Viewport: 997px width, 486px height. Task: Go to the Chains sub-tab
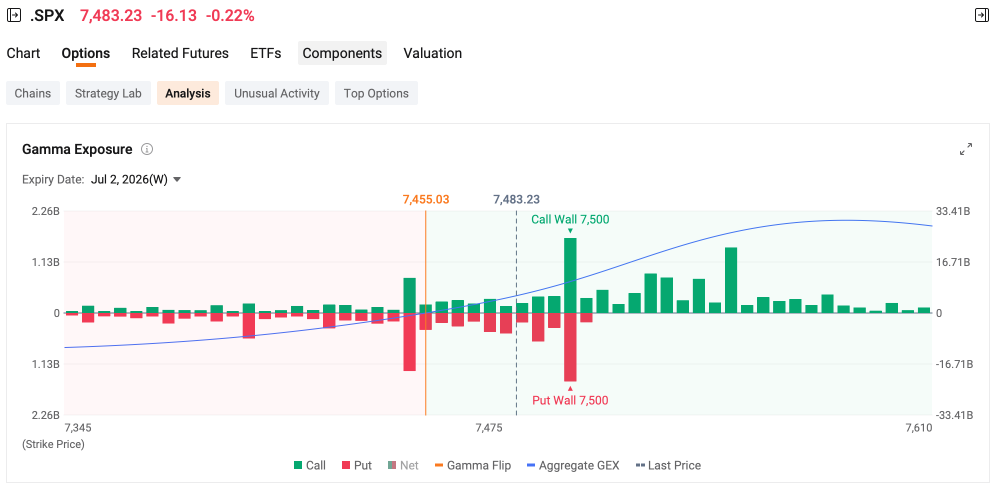[32, 93]
